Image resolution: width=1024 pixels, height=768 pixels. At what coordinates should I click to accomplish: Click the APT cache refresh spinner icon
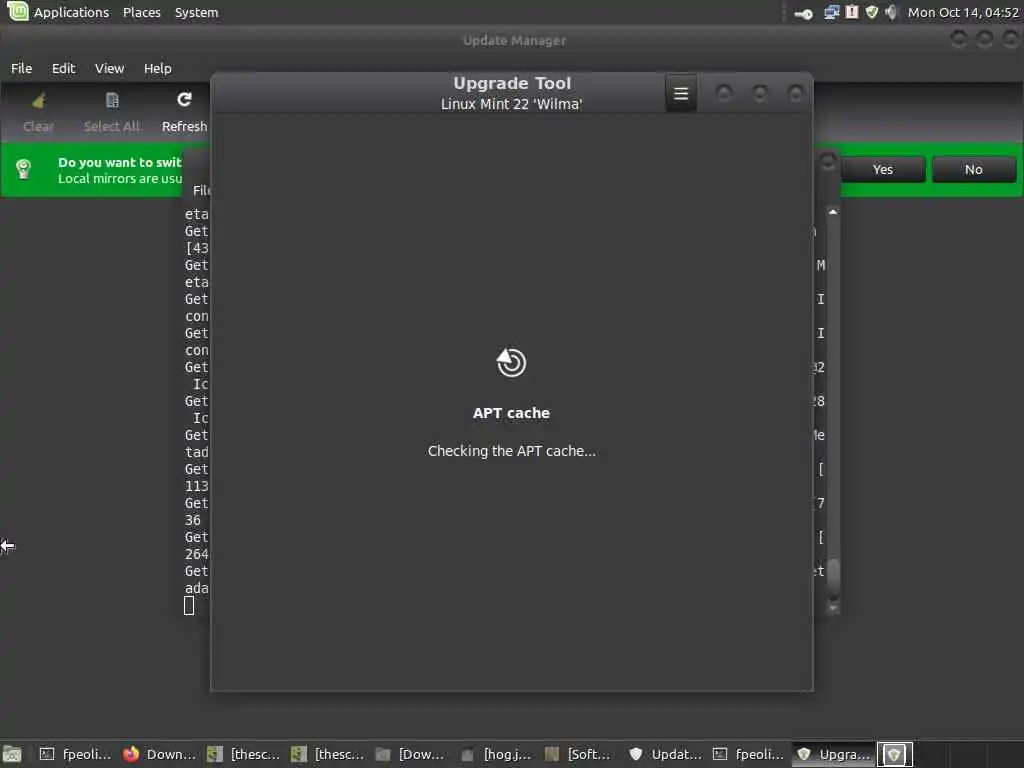pyautogui.click(x=511, y=362)
